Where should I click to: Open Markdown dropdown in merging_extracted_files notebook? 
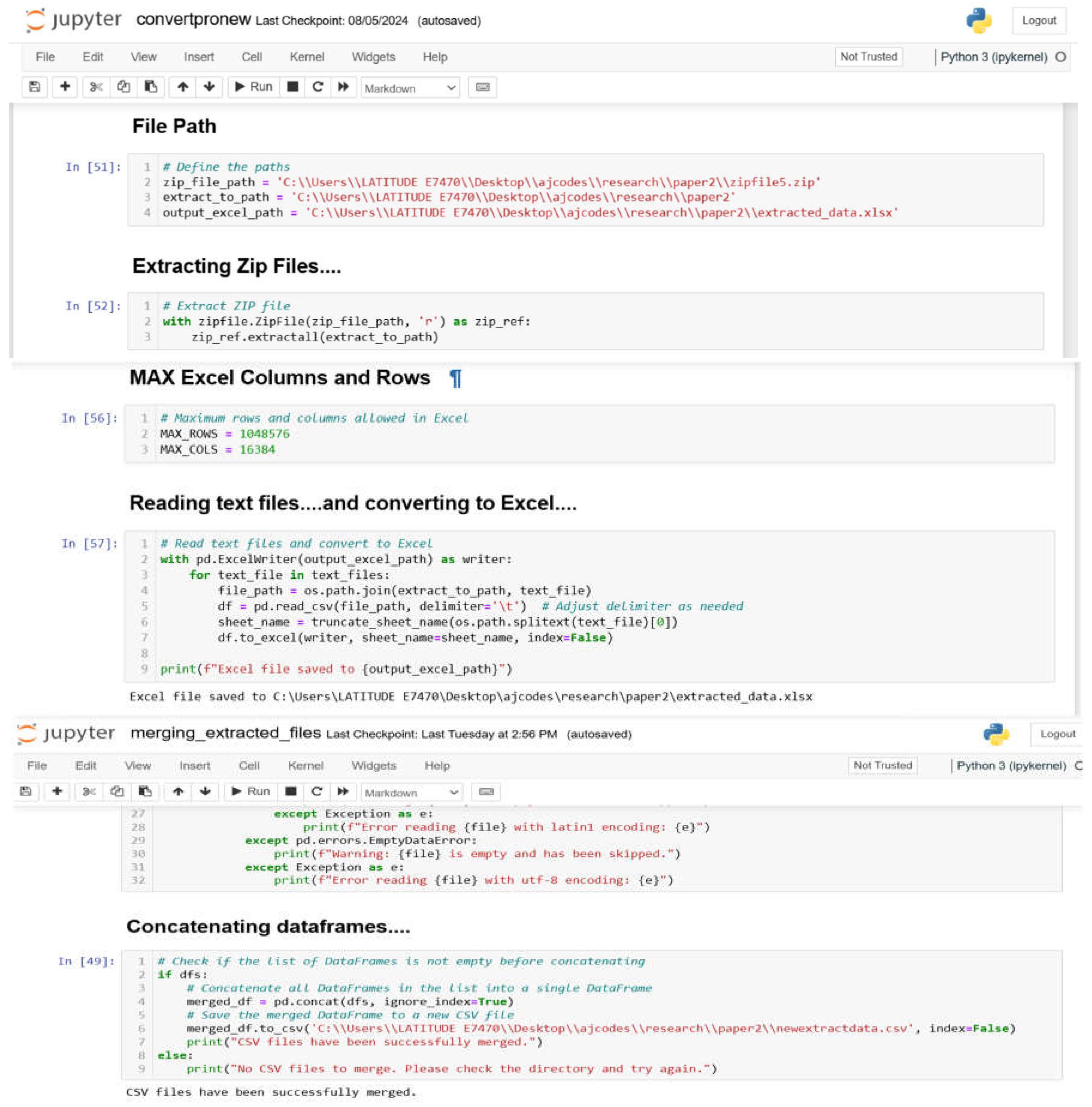click(411, 793)
